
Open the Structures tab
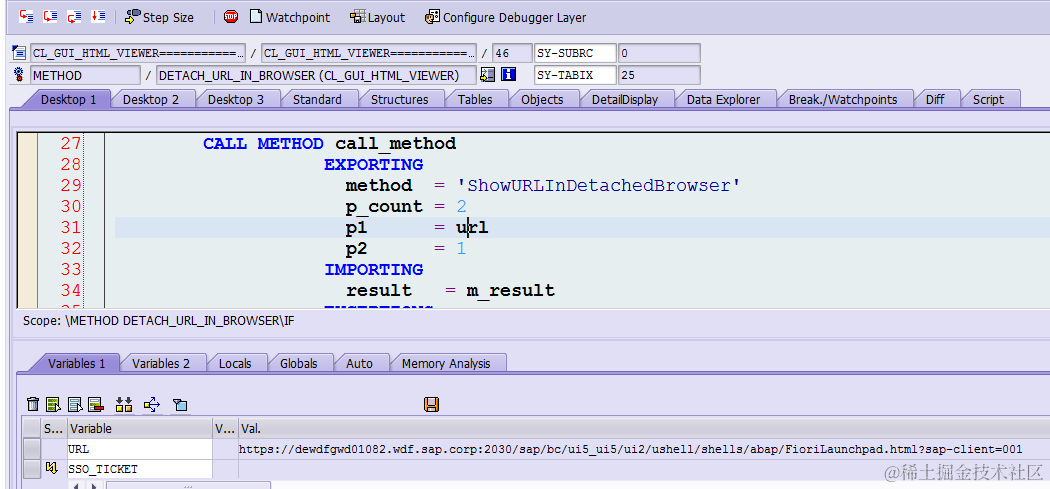tap(400, 99)
